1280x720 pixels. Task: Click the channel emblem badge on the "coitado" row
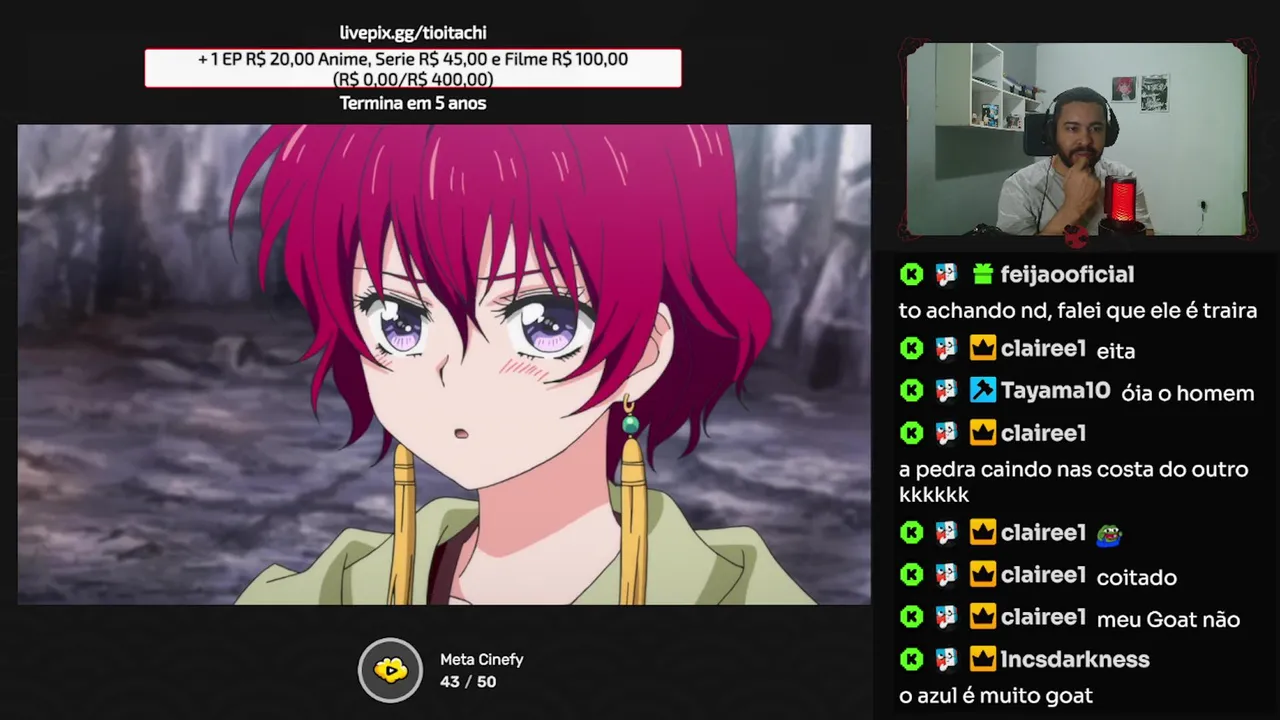946,574
